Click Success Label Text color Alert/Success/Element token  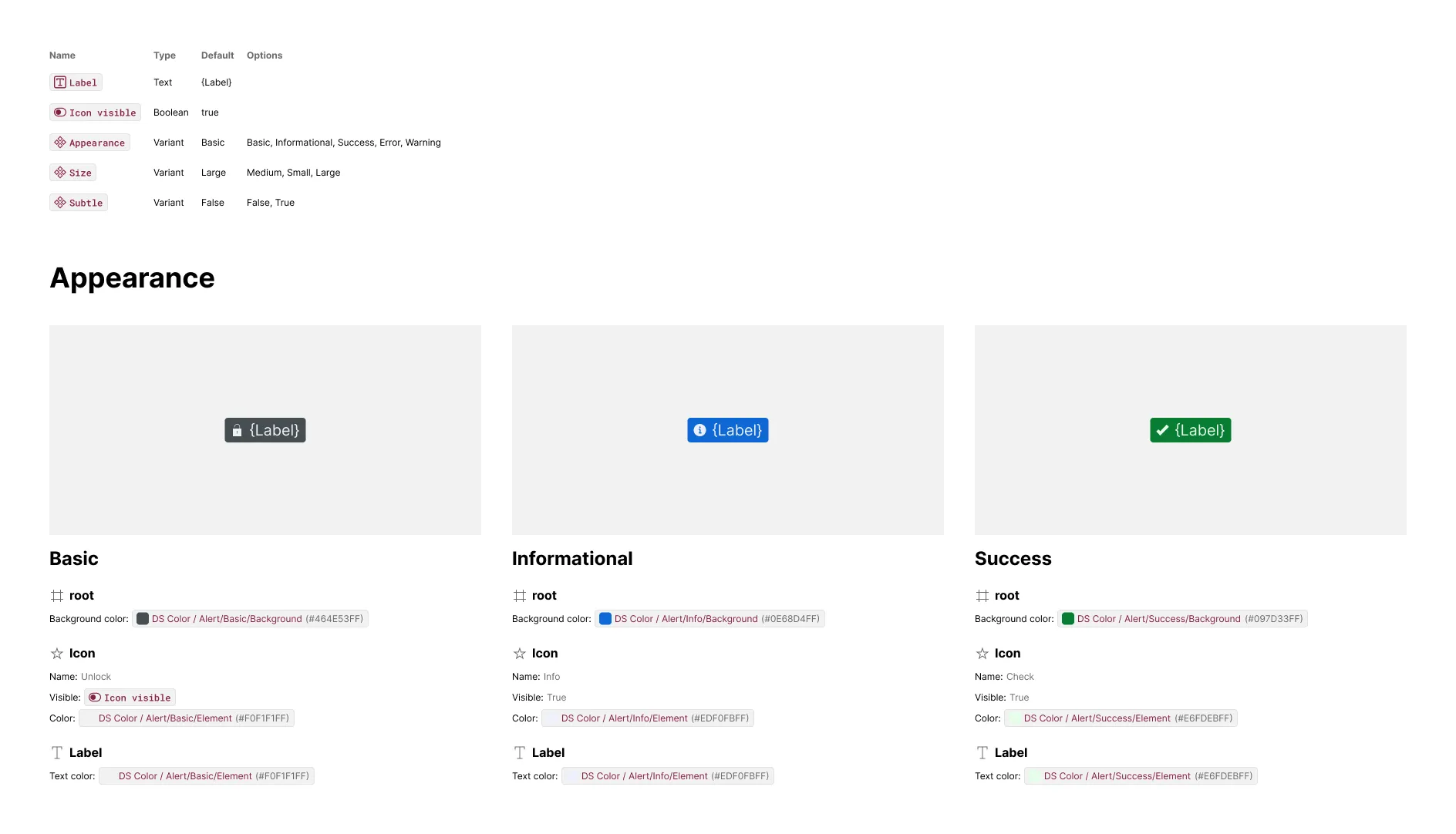[1141, 776]
